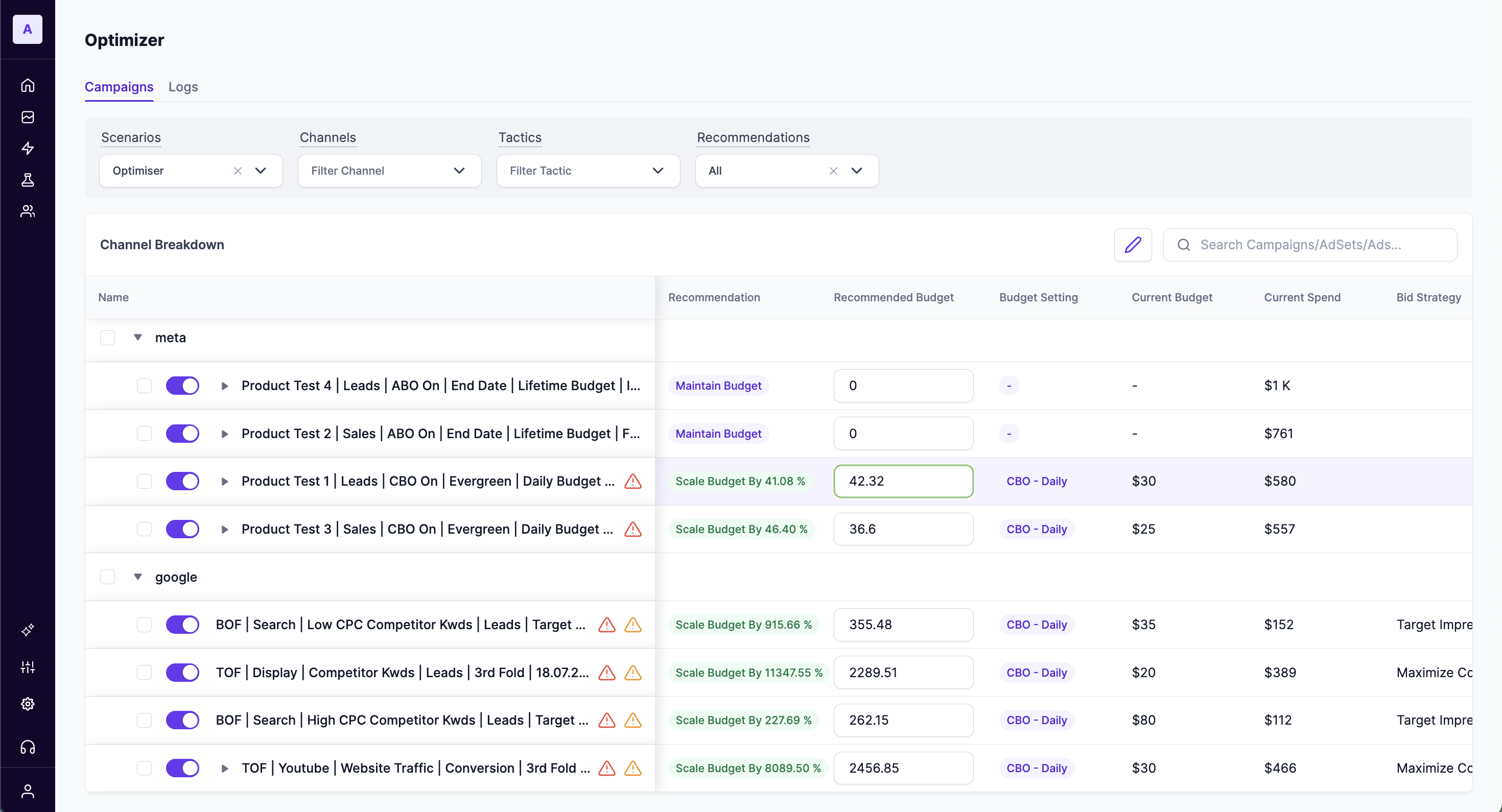Click the Maintain Budget label on Product Test 2
Screen dimensions: 1502x812
pyautogui.click(x=718, y=433)
